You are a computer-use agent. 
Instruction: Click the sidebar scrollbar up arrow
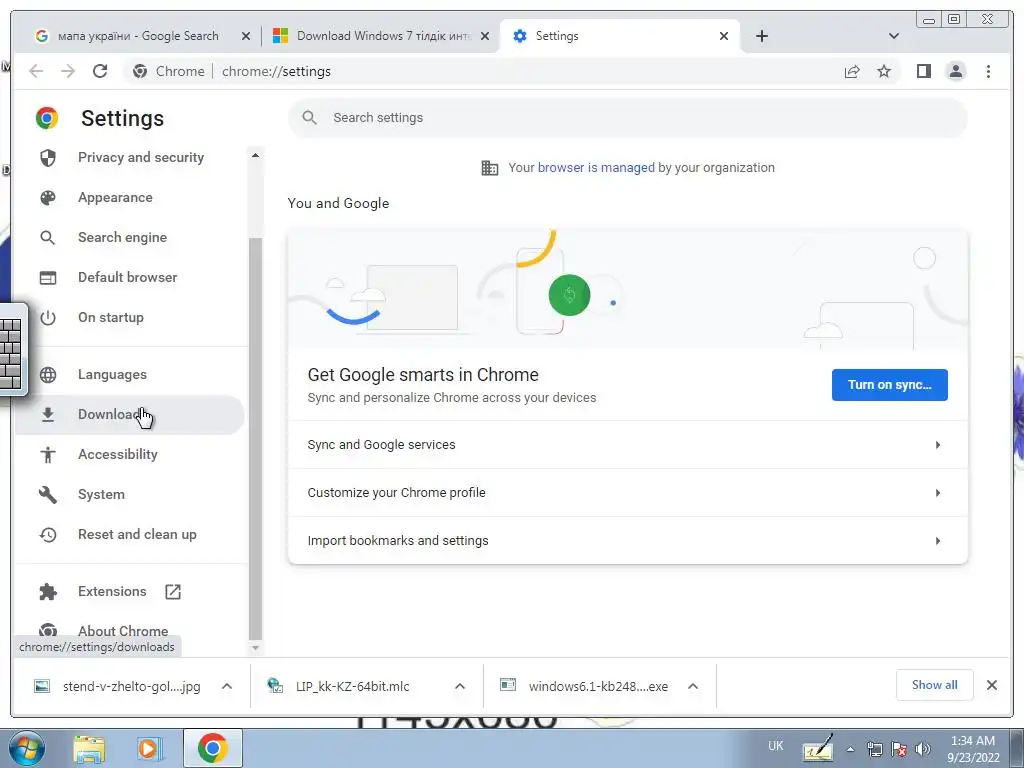(x=255, y=155)
